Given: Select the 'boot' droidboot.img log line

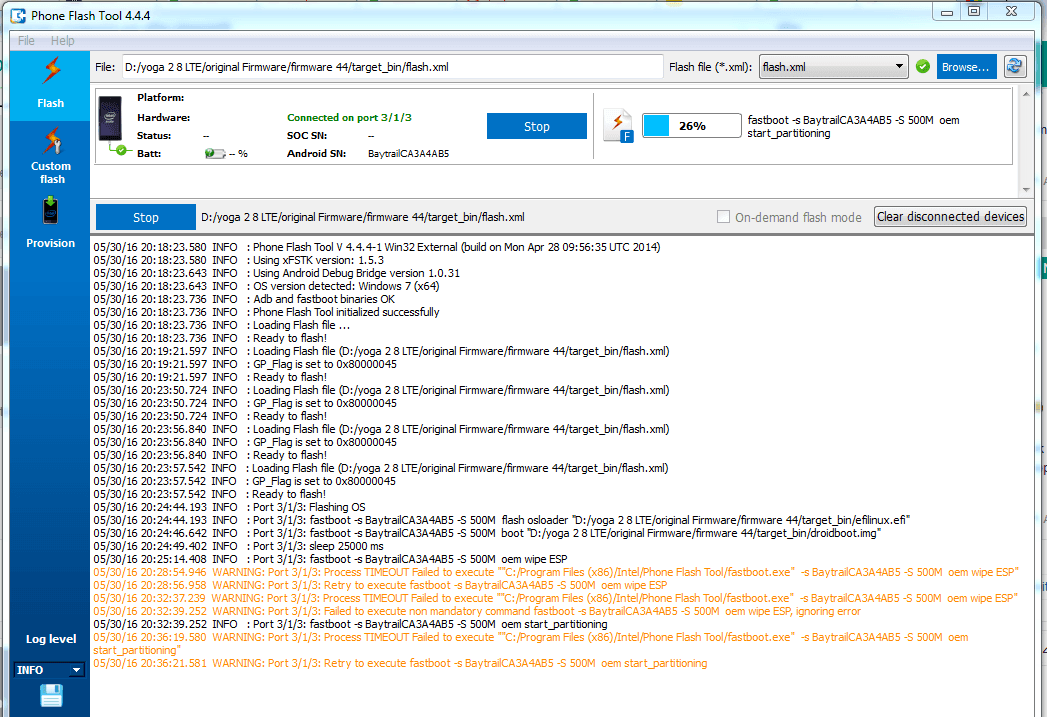Looking at the screenshot, I should [x=487, y=533].
